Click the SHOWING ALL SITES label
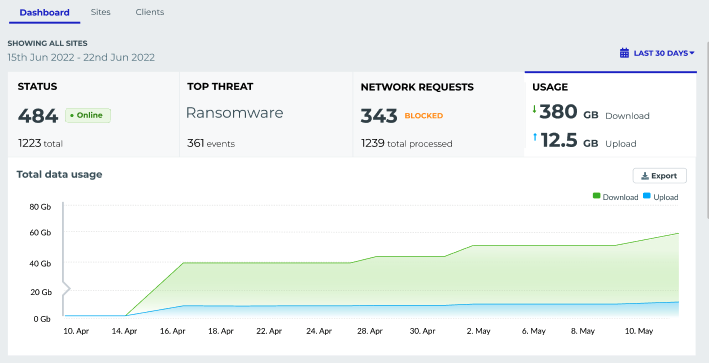The image size is (709, 363). pos(47,43)
